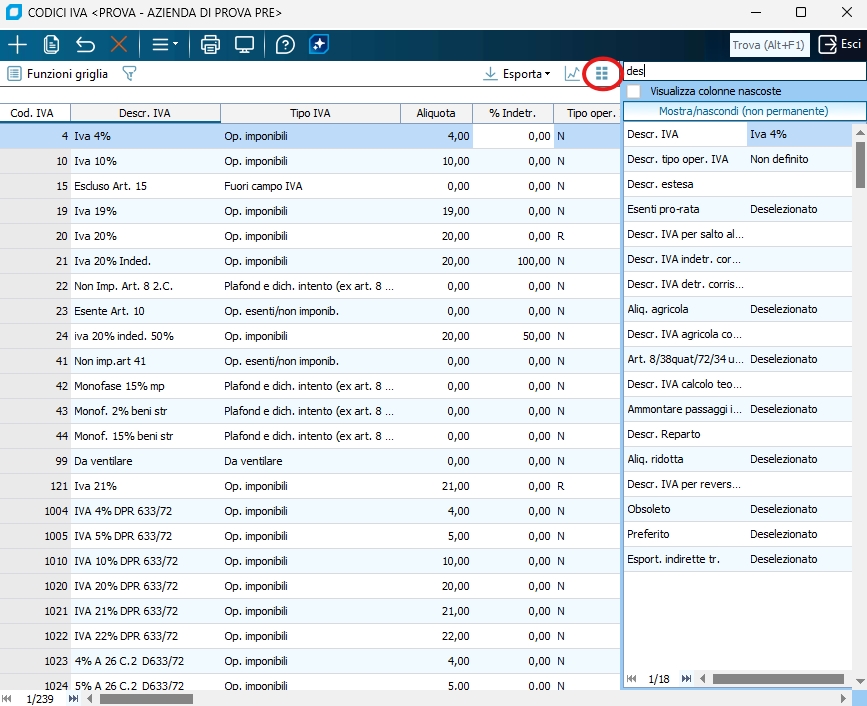This screenshot has width=867, height=706.
Task: Click the Esci button
Action: tap(840, 45)
